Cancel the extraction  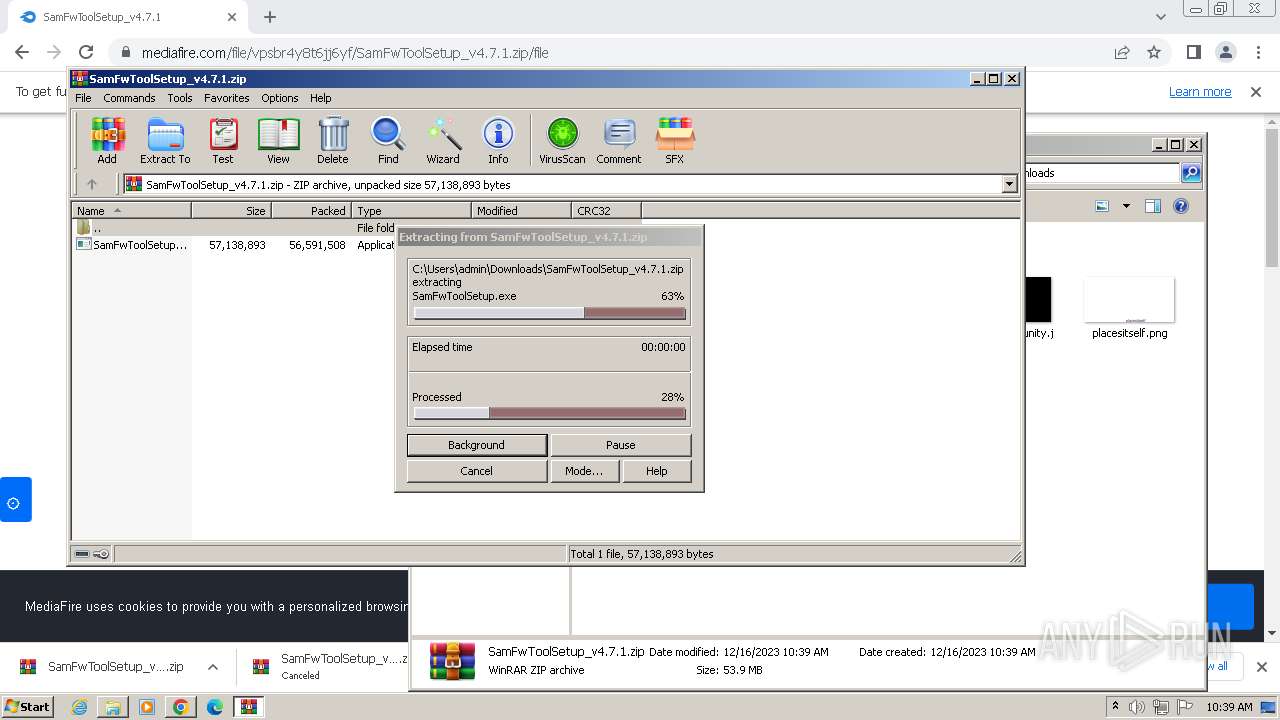pyautogui.click(x=477, y=471)
